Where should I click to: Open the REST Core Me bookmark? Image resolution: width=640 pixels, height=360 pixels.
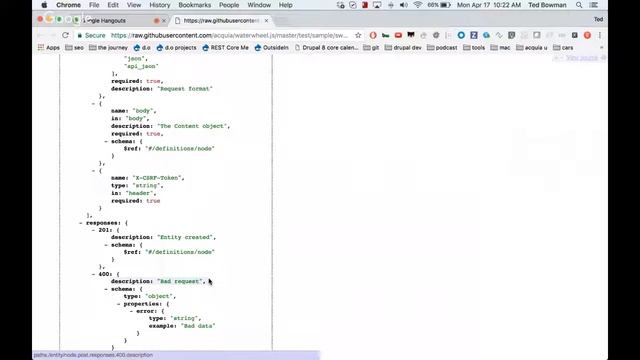pyautogui.click(x=225, y=48)
